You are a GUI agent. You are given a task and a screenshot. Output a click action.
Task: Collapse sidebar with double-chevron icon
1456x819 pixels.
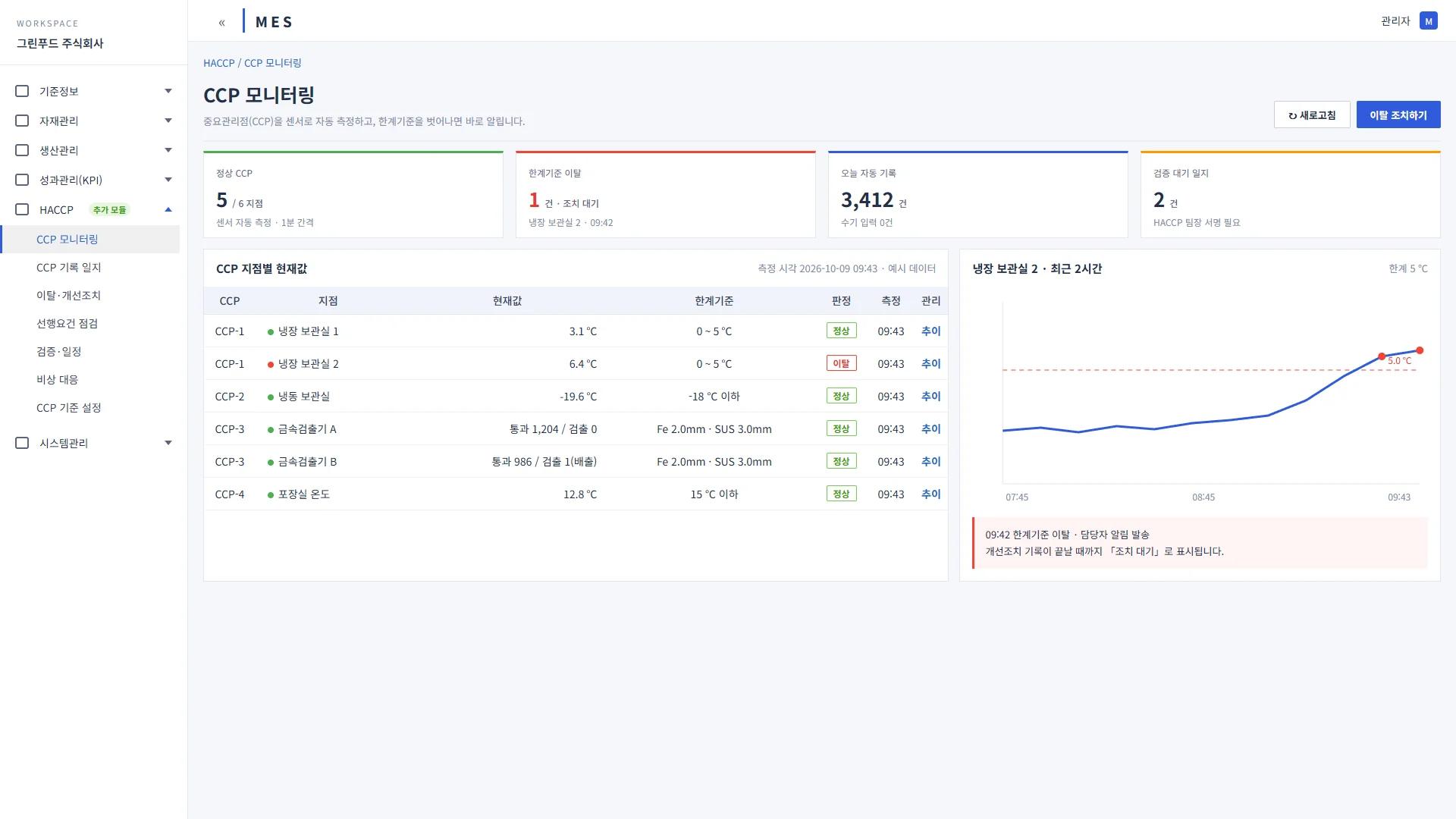click(221, 23)
